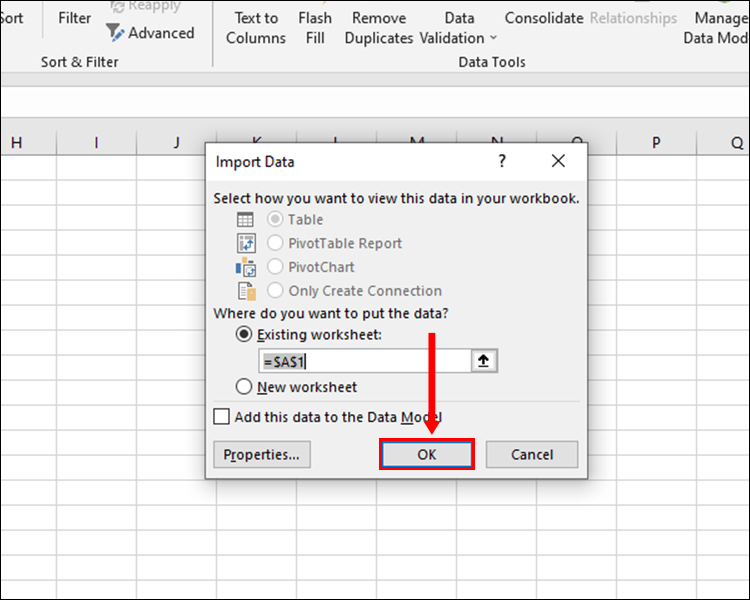This screenshot has width=750, height=600.
Task: Click the Only Create Connection icon
Action: 246,291
